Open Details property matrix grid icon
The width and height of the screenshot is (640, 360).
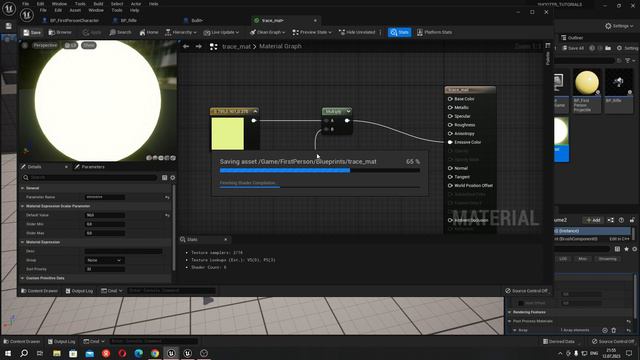tap(164, 178)
